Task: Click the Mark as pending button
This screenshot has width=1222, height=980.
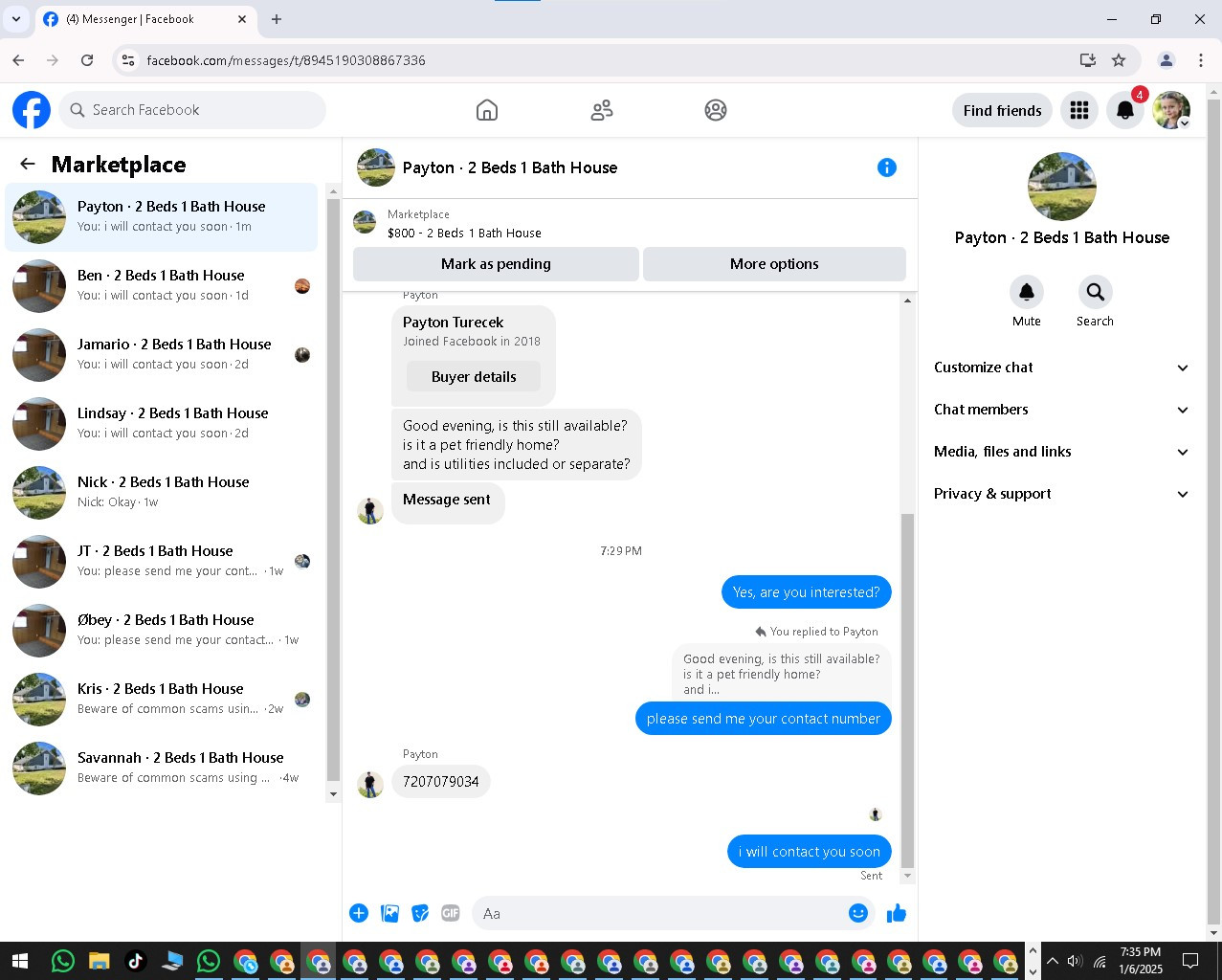Action: click(x=496, y=264)
